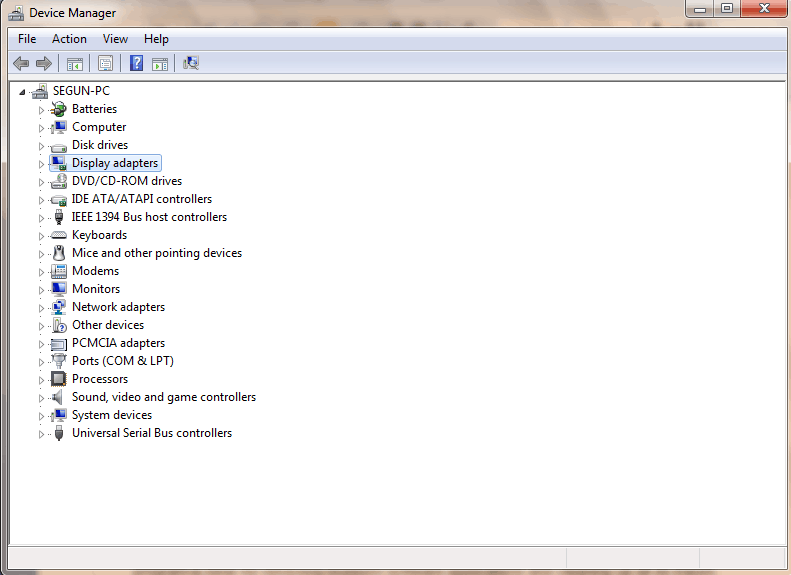Image resolution: width=791 pixels, height=575 pixels.
Task: Click Scan for hardware changes toolbar icon
Action: coord(191,64)
